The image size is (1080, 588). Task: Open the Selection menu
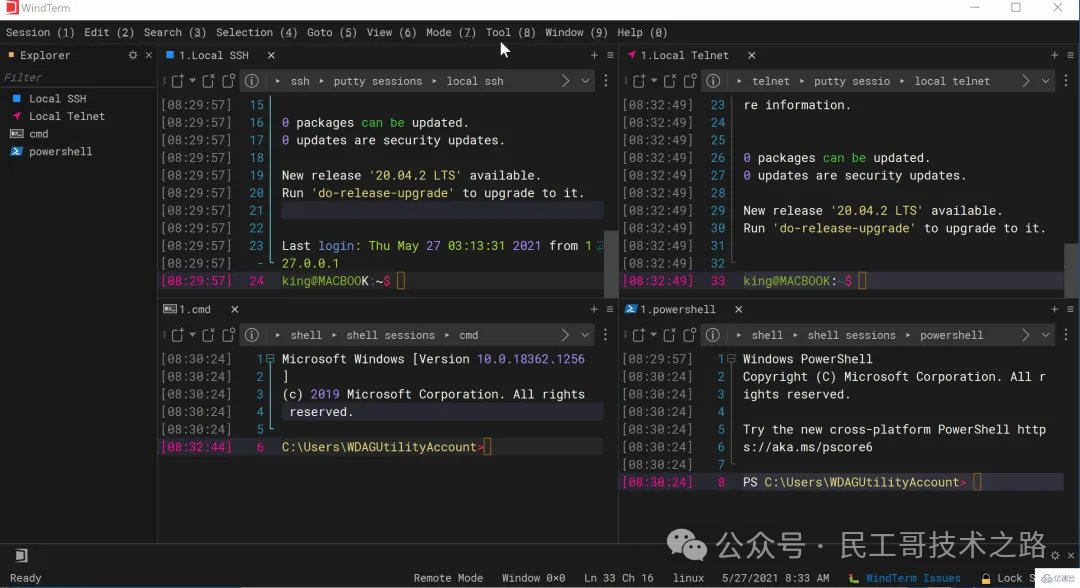coord(256,32)
